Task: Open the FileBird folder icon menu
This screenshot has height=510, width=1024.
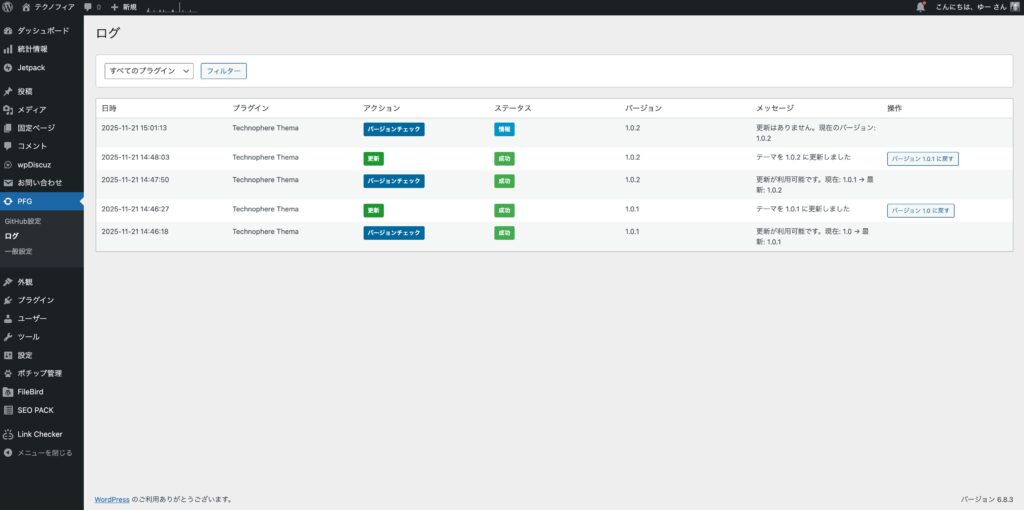Action: point(8,392)
